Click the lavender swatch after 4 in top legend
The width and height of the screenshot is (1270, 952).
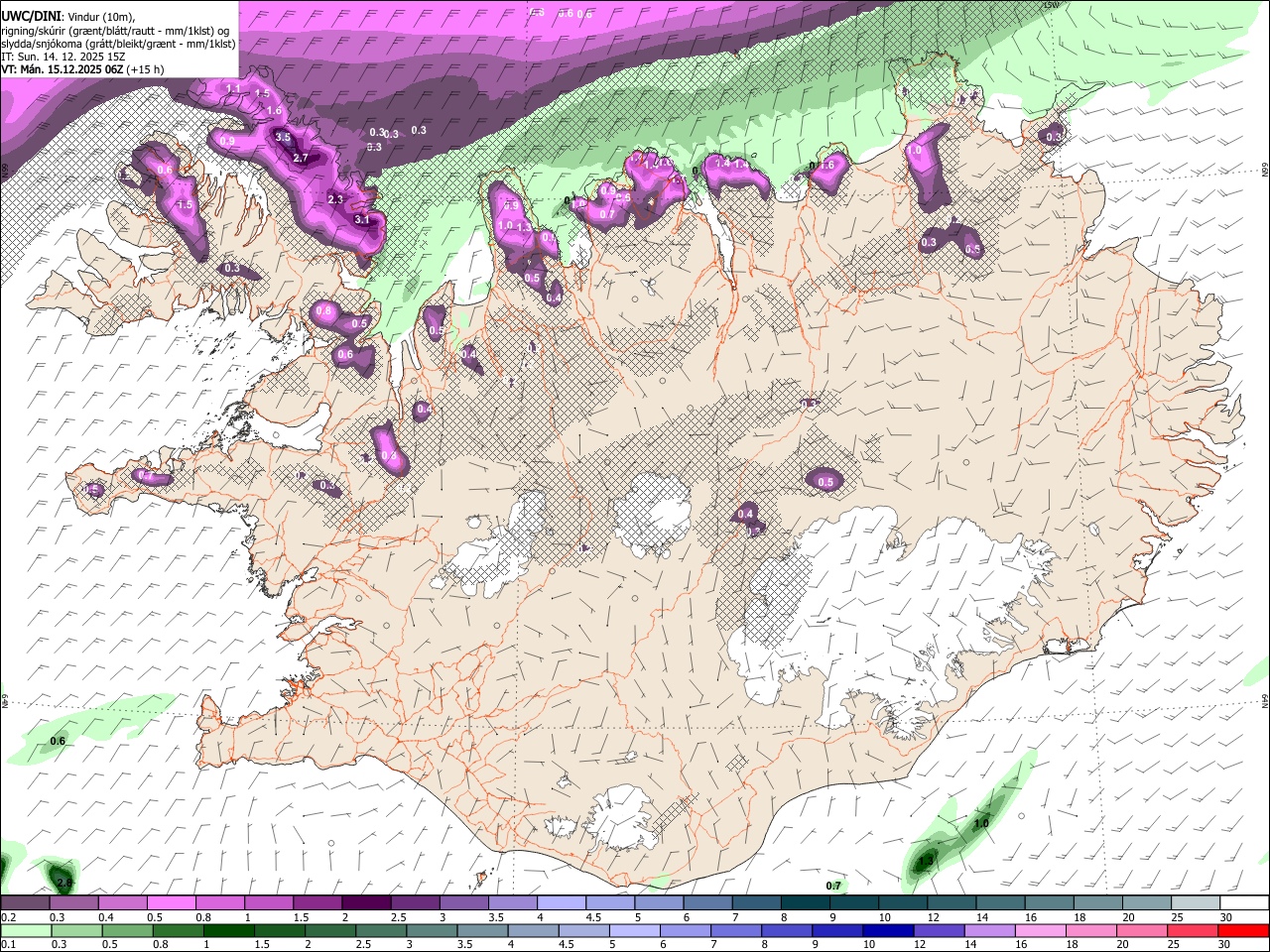click(x=561, y=903)
